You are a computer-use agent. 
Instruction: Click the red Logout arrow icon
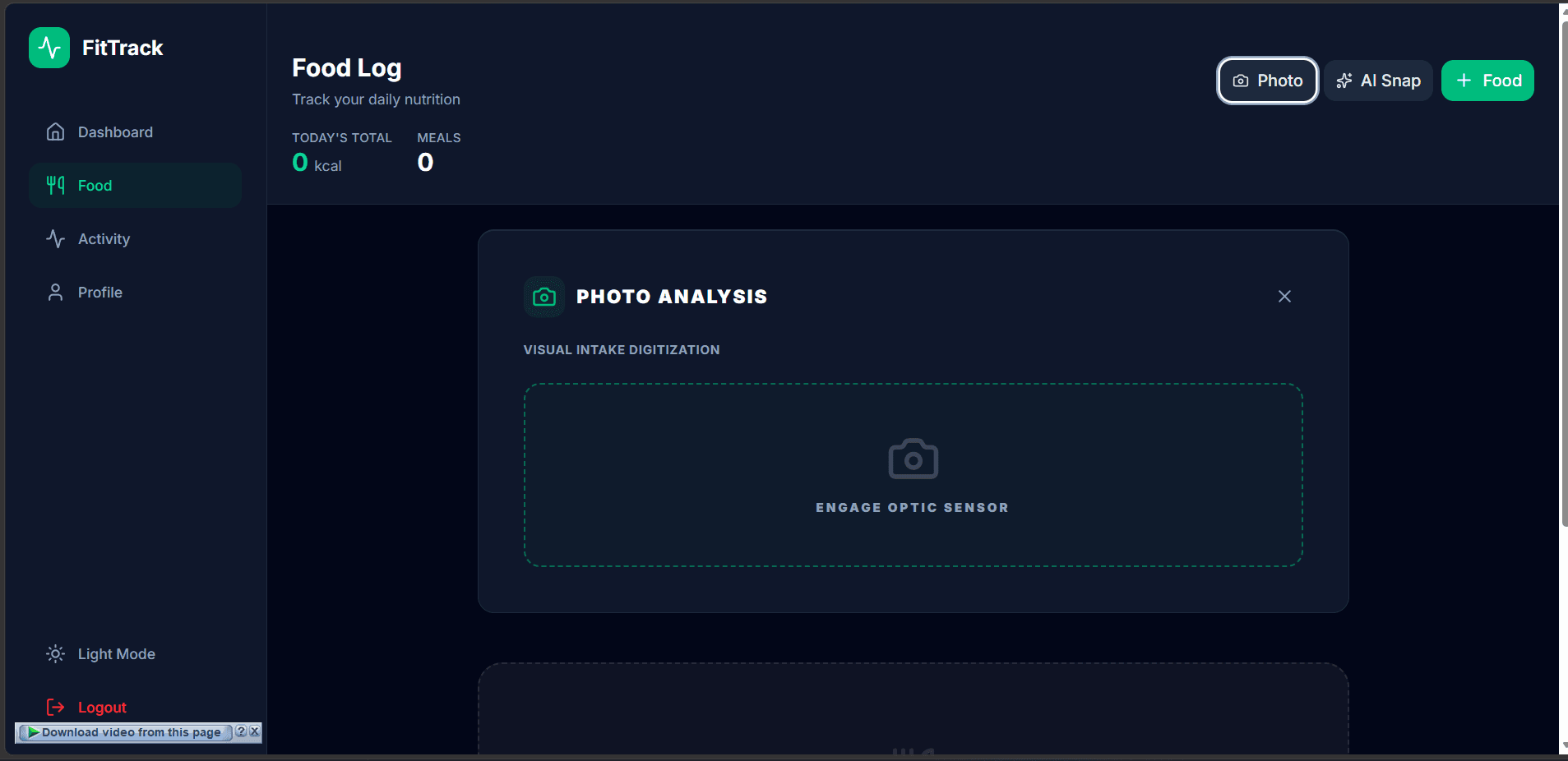click(55, 707)
